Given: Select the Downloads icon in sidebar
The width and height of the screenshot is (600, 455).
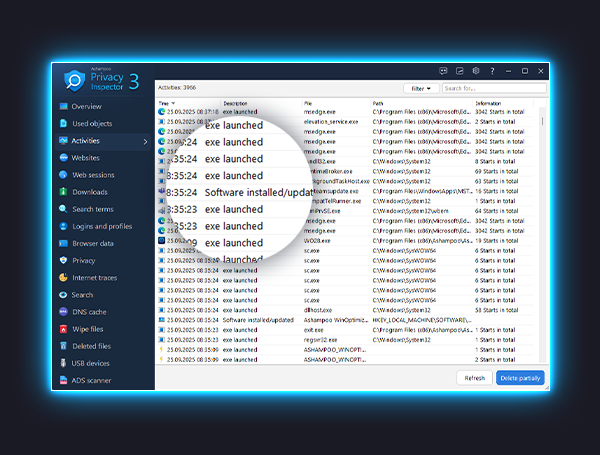Looking at the screenshot, I should (63, 192).
